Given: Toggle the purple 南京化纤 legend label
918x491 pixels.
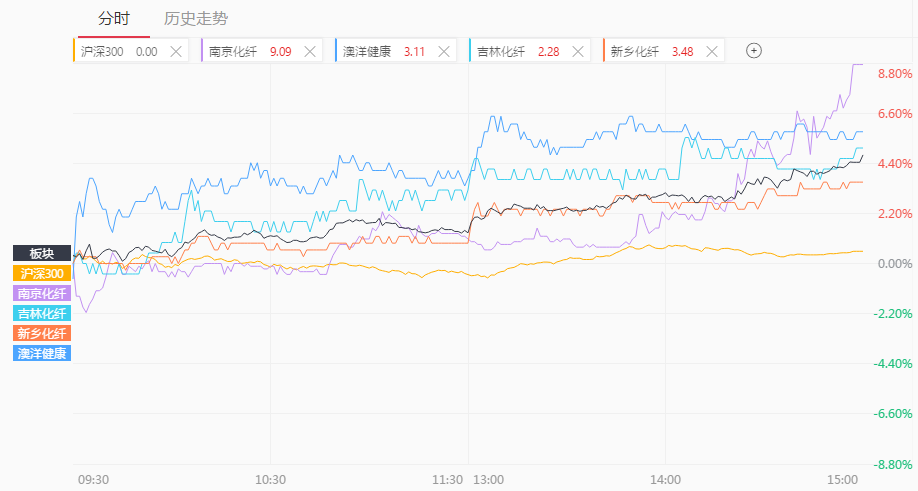Looking at the screenshot, I should coord(42,293).
